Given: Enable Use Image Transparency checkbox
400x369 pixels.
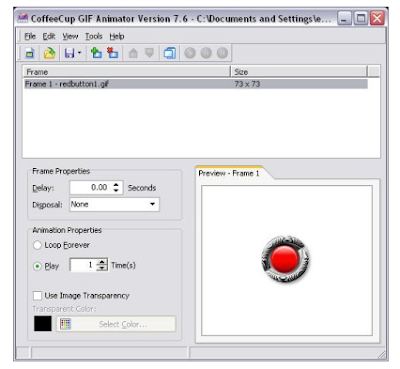Looking at the screenshot, I should pos(37,296).
